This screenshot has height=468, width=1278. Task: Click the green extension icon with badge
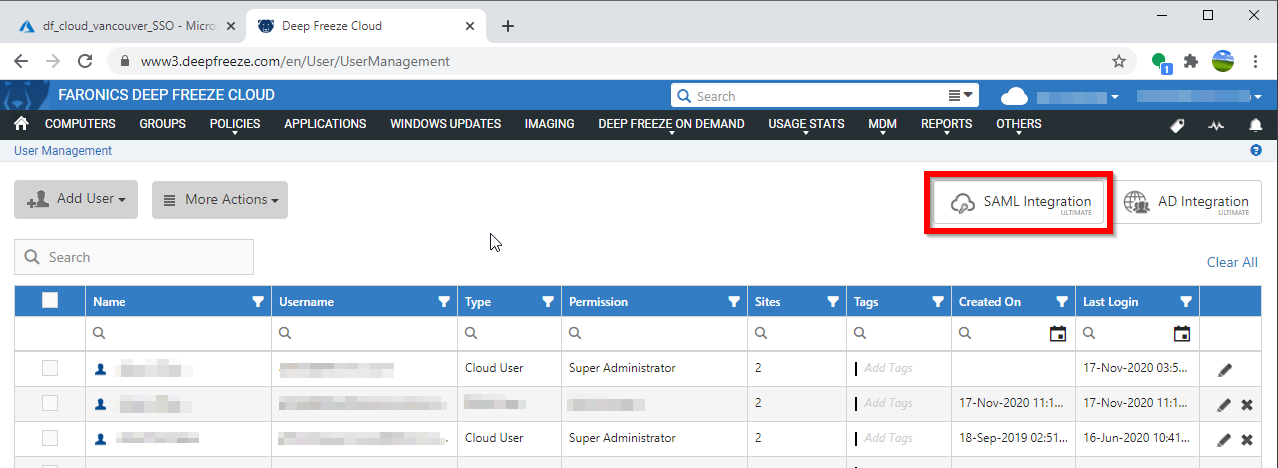click(x=1160, y=62)
